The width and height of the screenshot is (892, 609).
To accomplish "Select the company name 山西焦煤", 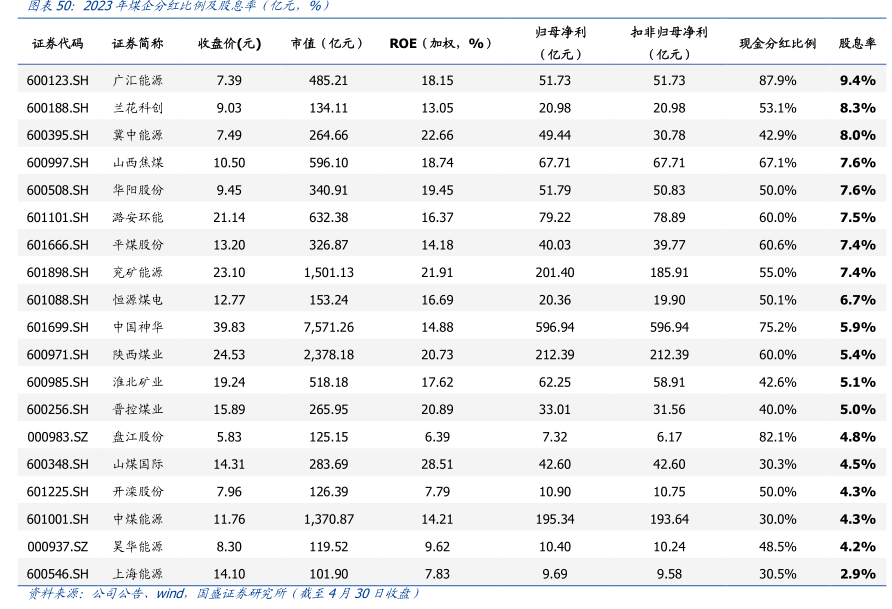I will (x=138, y=163).
